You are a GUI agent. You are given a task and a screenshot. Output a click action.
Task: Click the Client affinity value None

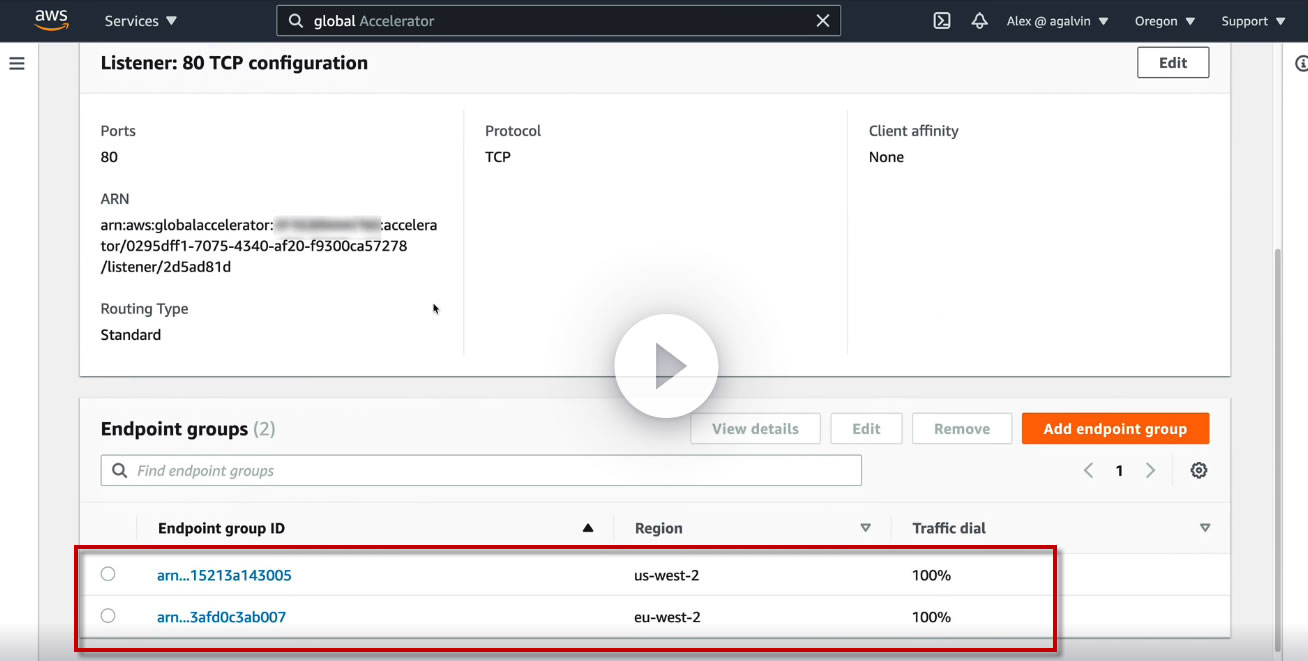[x=886, y=157]
